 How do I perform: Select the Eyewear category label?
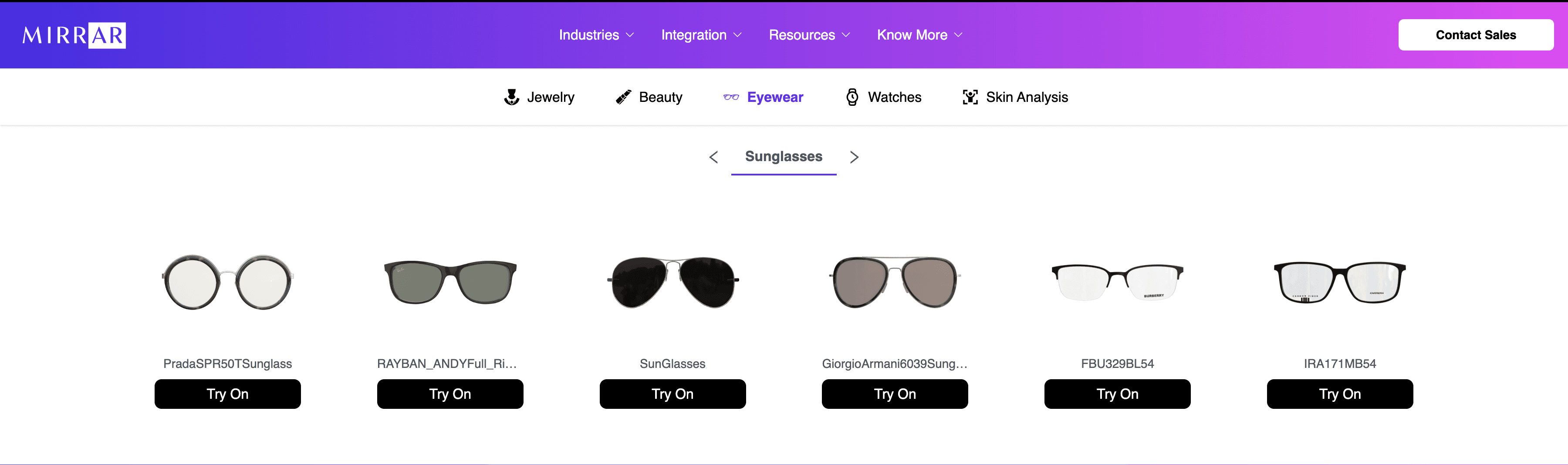click(x=775, y=98)
